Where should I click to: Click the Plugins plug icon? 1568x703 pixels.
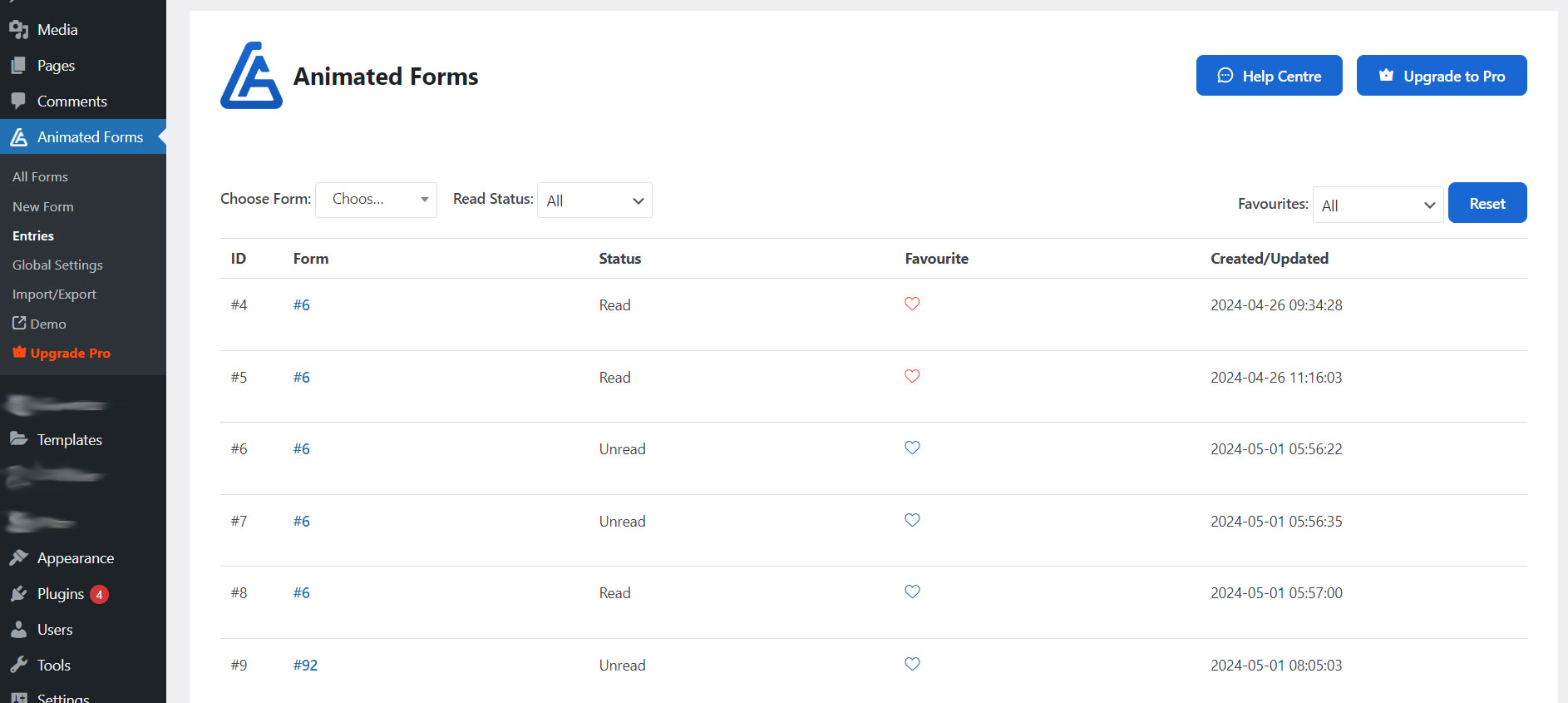pos(18,593)
